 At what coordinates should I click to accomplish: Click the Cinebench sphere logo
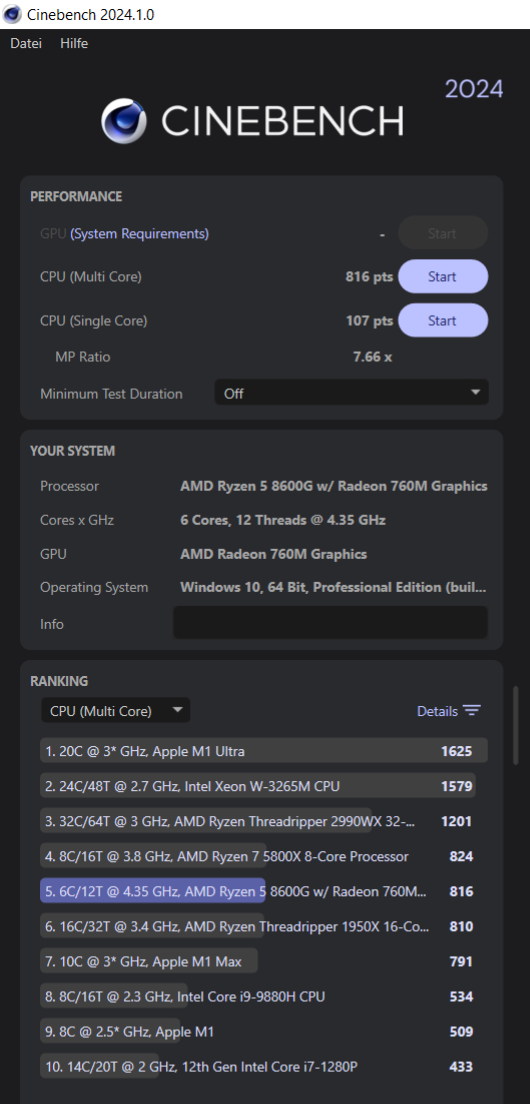[124, 120]
